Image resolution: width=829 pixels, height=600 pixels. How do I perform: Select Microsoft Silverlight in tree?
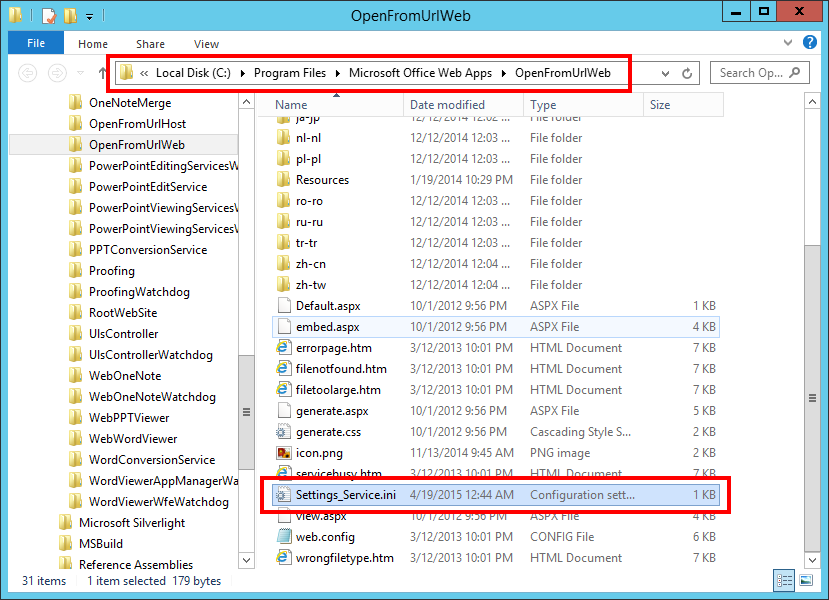click(x=132, y=523)
